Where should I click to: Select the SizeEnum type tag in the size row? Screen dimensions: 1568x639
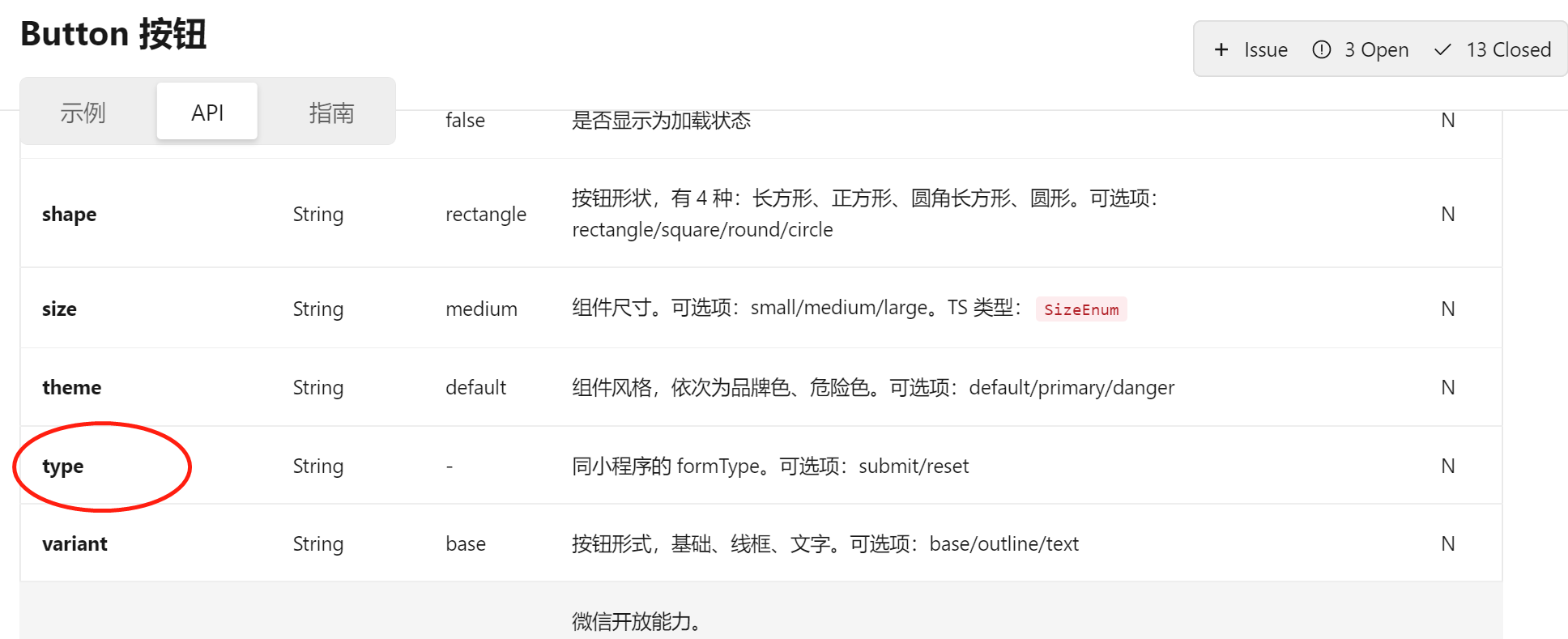1081,309
